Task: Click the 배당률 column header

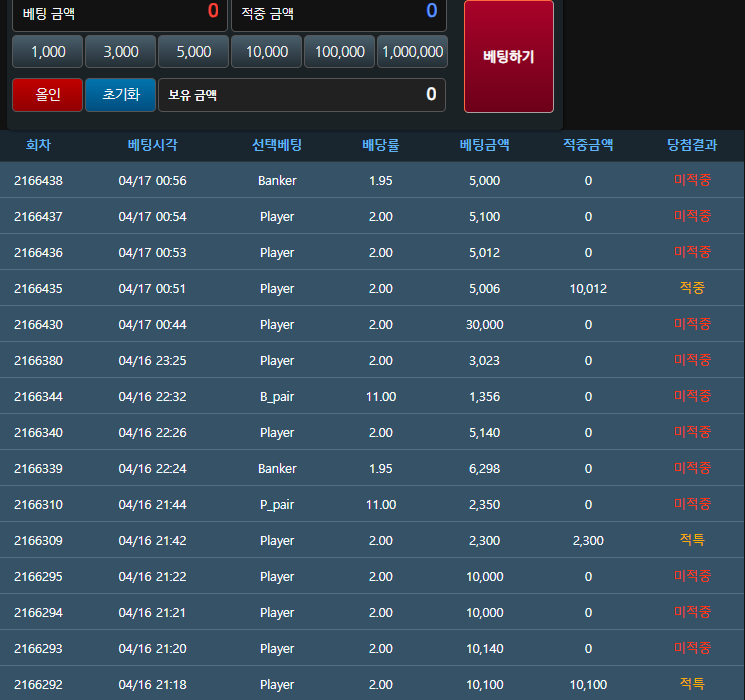Action: click(380, 145)
